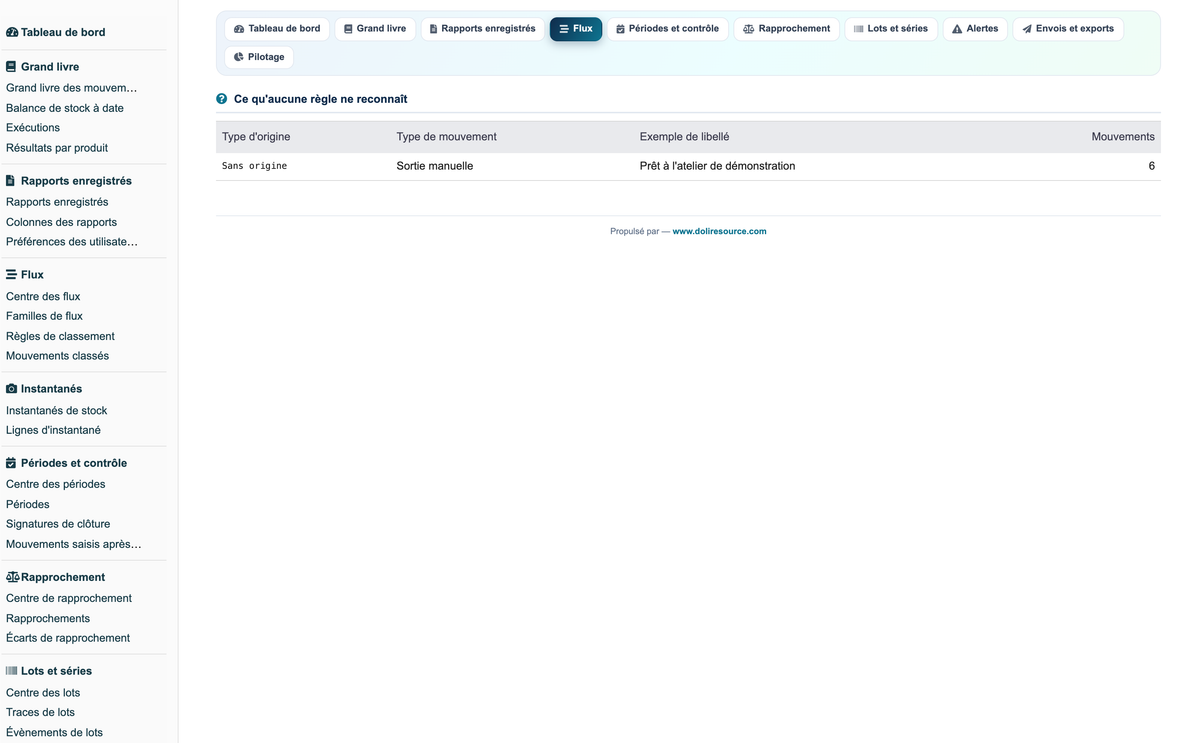Open the Alertes tab

(x=975, y=29)
